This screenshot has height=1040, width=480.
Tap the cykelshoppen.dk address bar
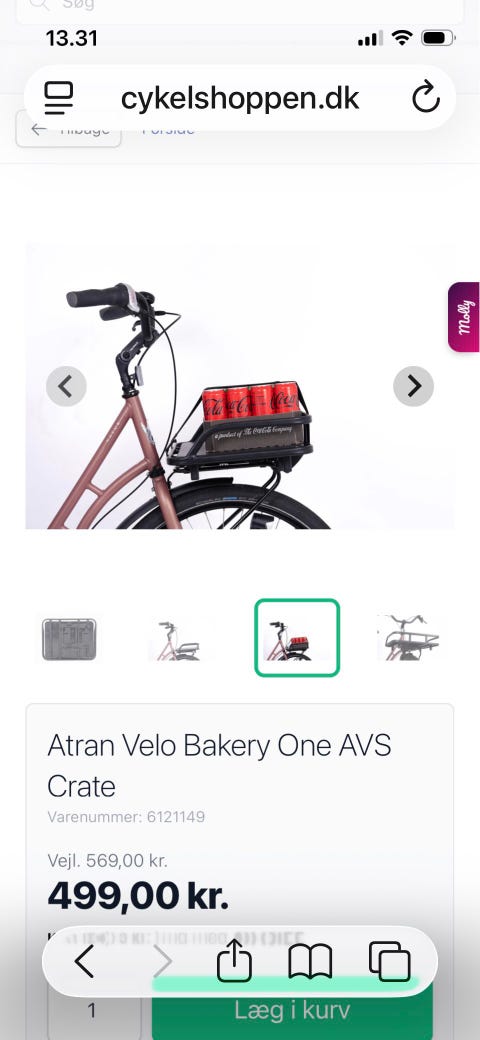[x=240, y=98]
